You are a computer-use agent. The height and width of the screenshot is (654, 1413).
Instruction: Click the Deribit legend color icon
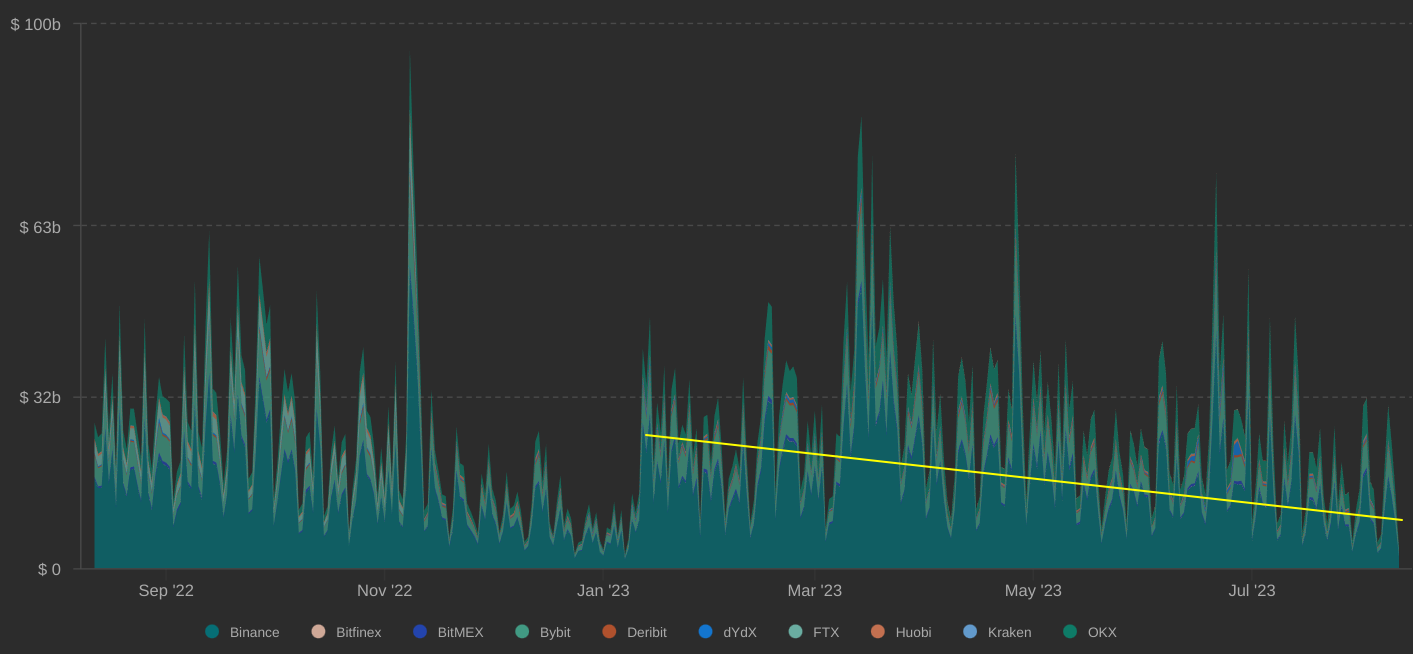coord(608,632)
